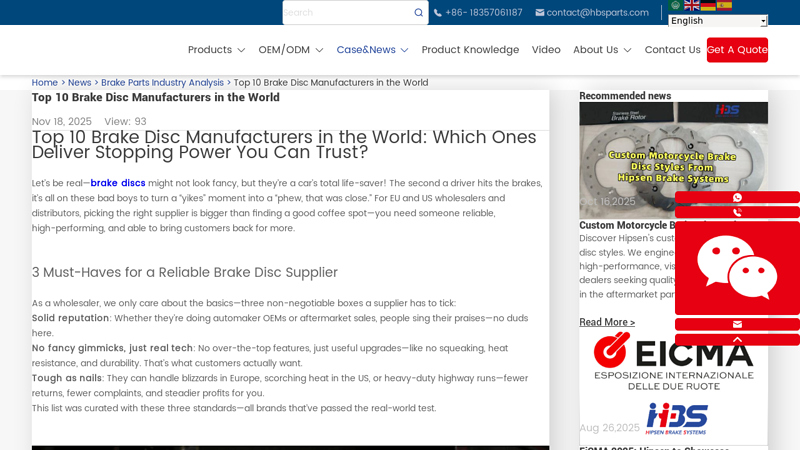Follow the 'brake discs' article link
The image size is (800, 450).
(x=118, y=183)
